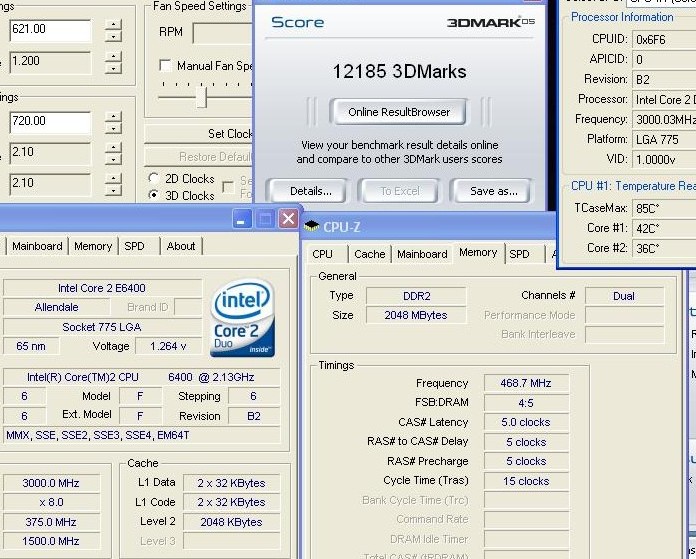Click the DDR2 memory type field

[416, 296]
